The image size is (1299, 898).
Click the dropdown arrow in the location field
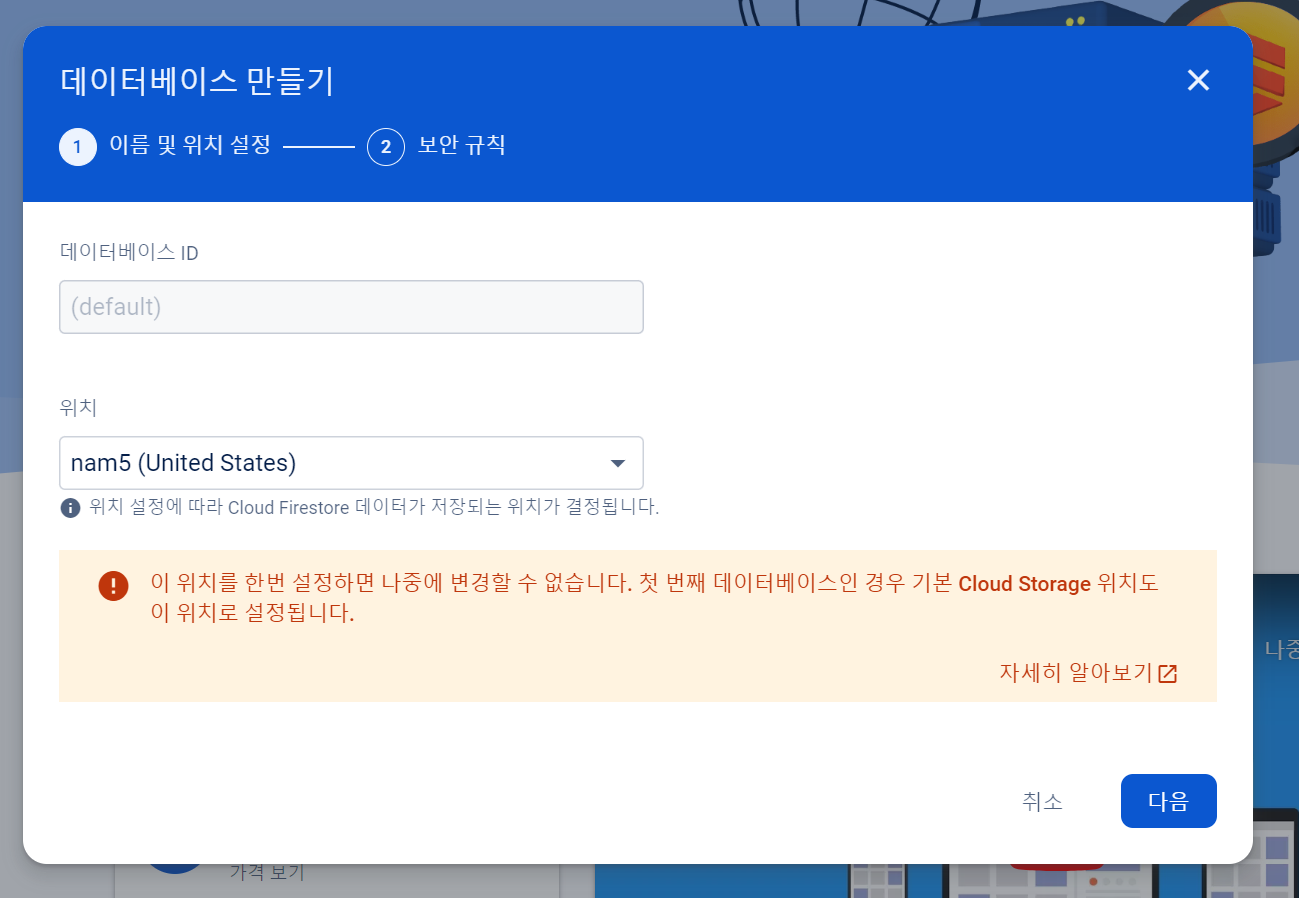pyautogui.click(x=618, y=463)
